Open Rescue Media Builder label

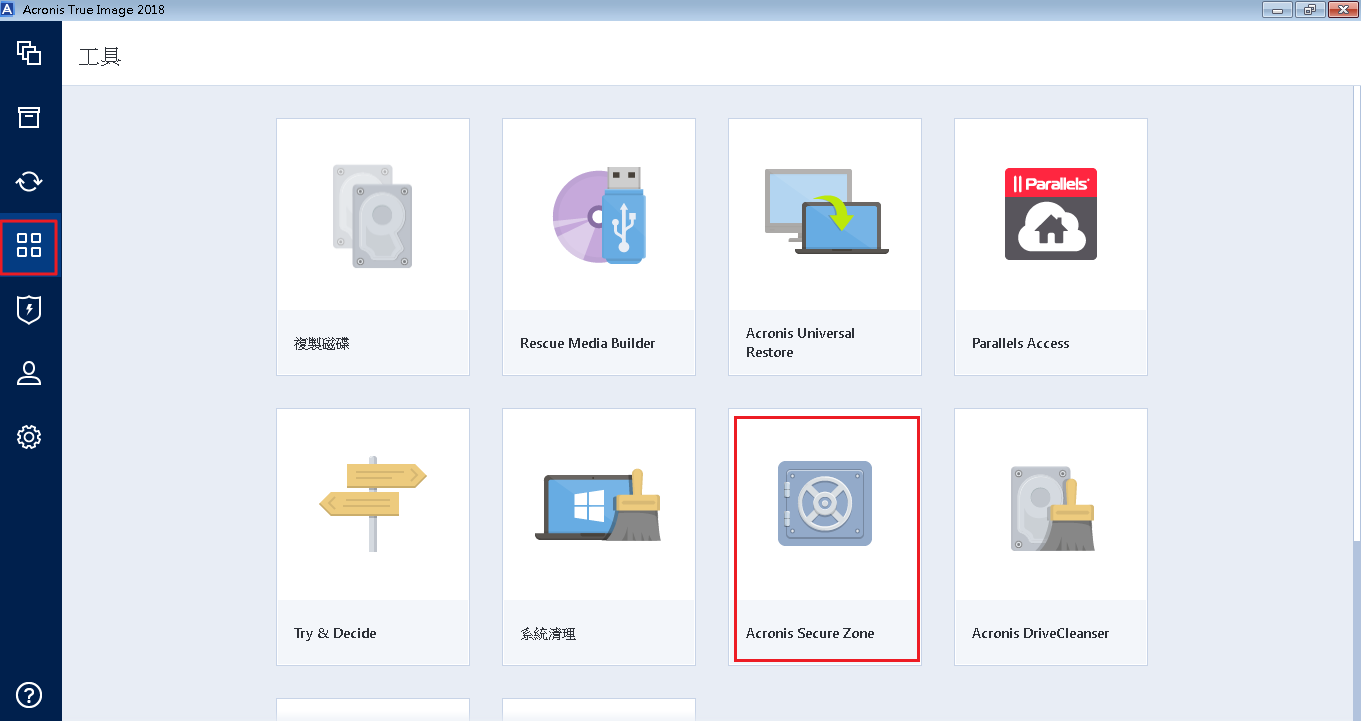588,343
